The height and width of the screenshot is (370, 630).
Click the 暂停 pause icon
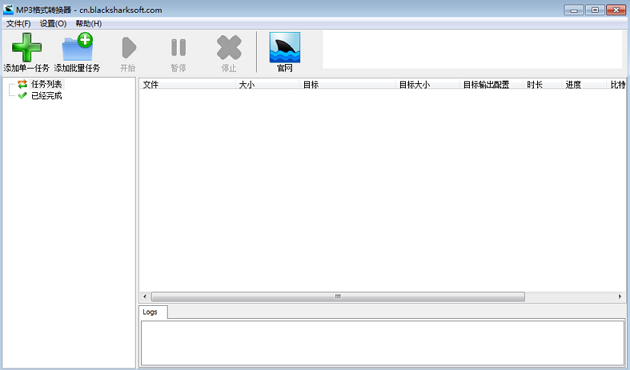pyautogui.click(x=178, y=47)
